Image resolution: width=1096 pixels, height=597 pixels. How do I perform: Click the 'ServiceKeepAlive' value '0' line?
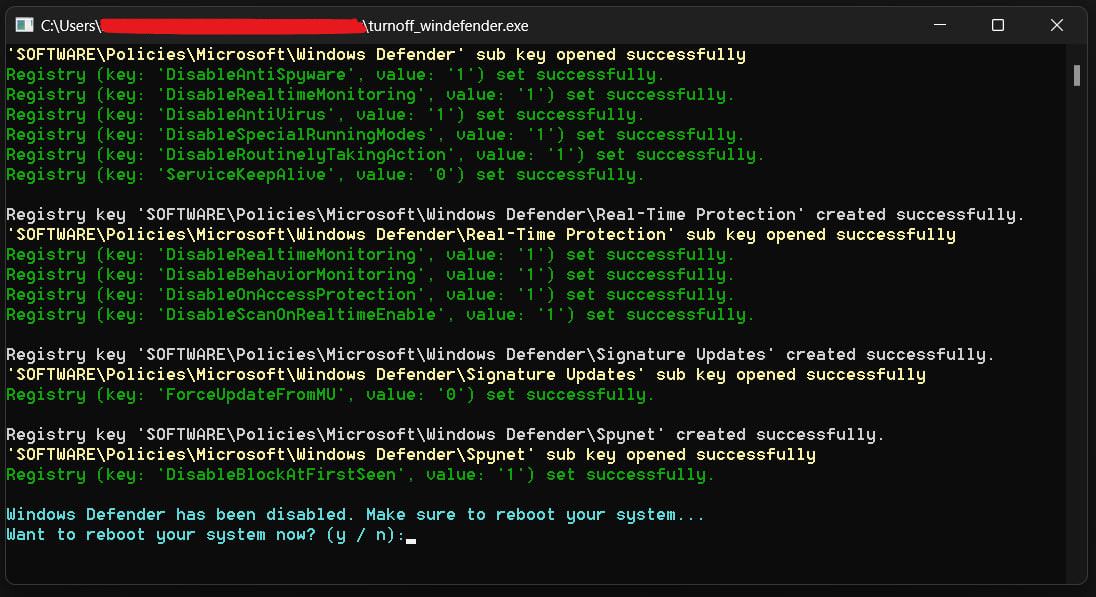click(325, 175)
